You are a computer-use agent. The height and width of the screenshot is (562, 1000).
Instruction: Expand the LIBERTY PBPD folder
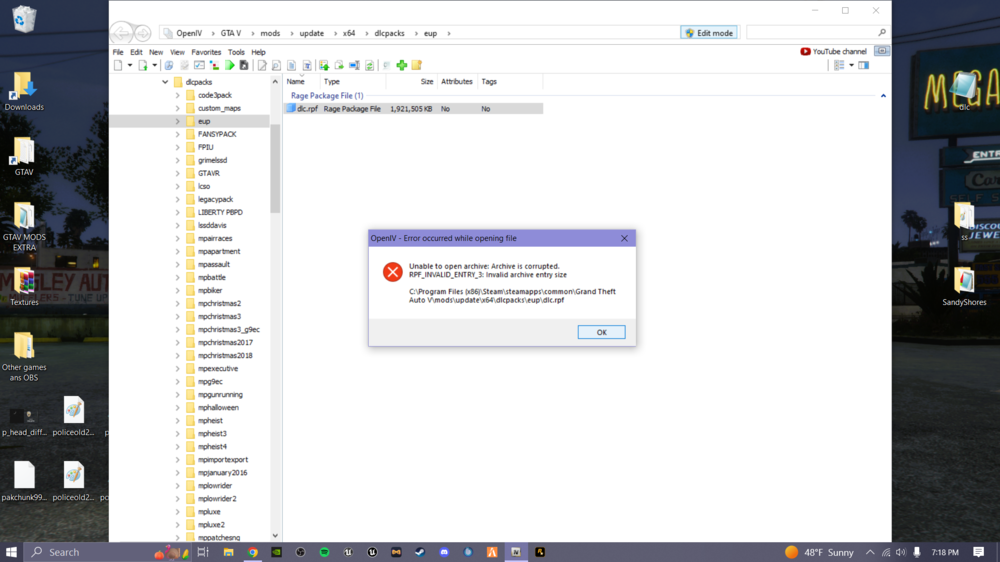[177, 212]
